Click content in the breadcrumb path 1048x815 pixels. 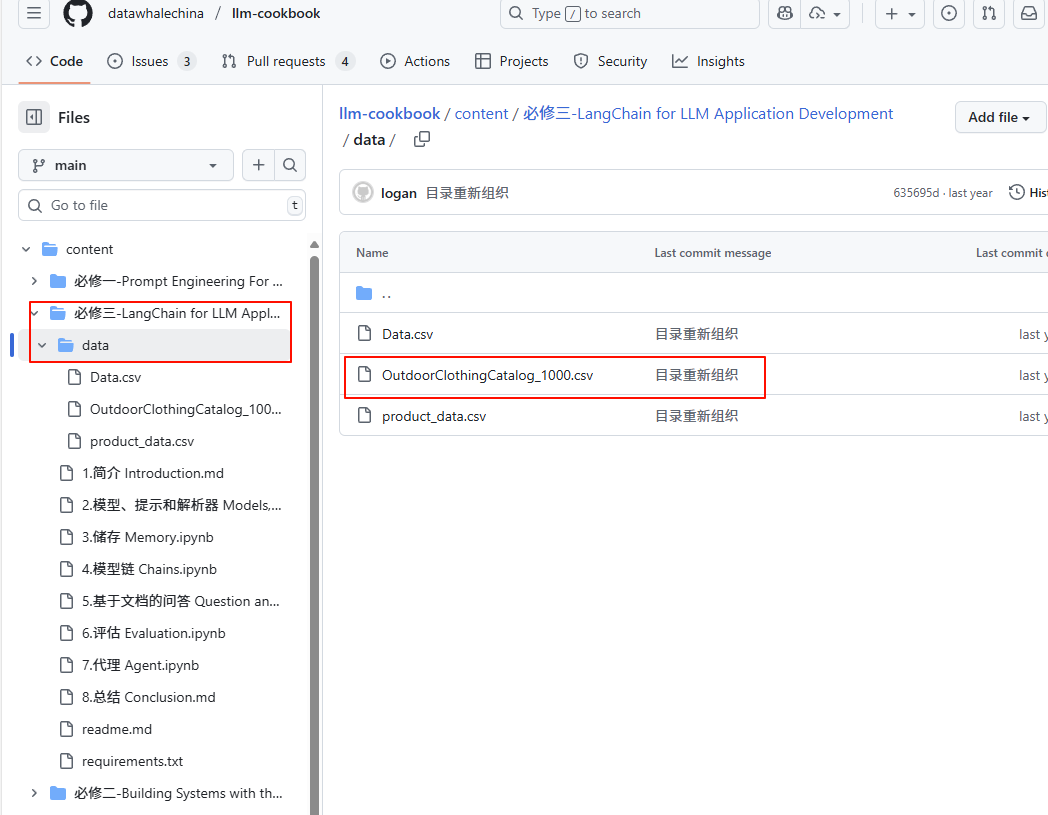click(x=481, y=114)
